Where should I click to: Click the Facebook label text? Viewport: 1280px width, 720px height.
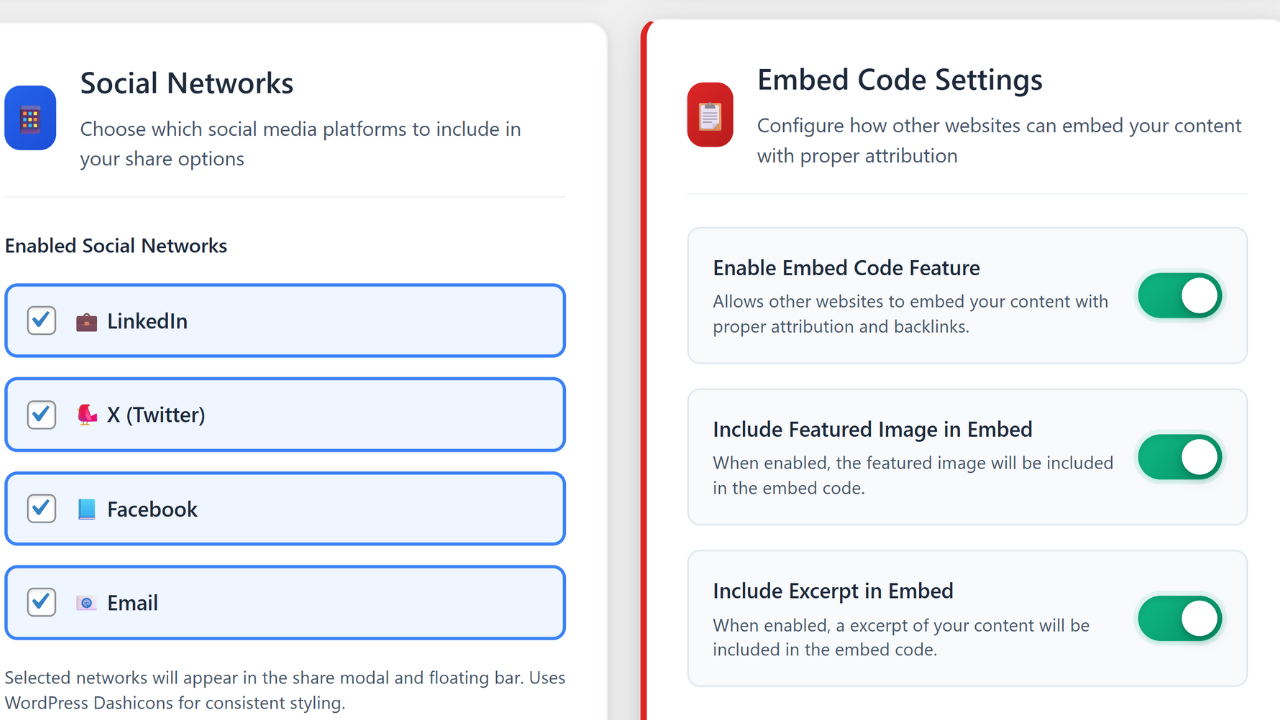(152, 509)
